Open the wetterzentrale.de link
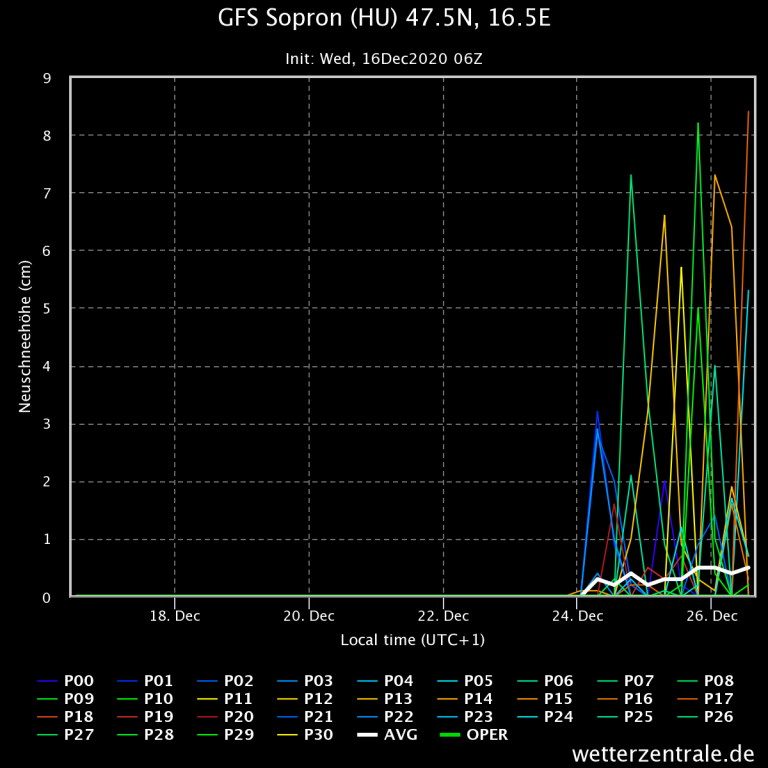 [x=663, y=753]
